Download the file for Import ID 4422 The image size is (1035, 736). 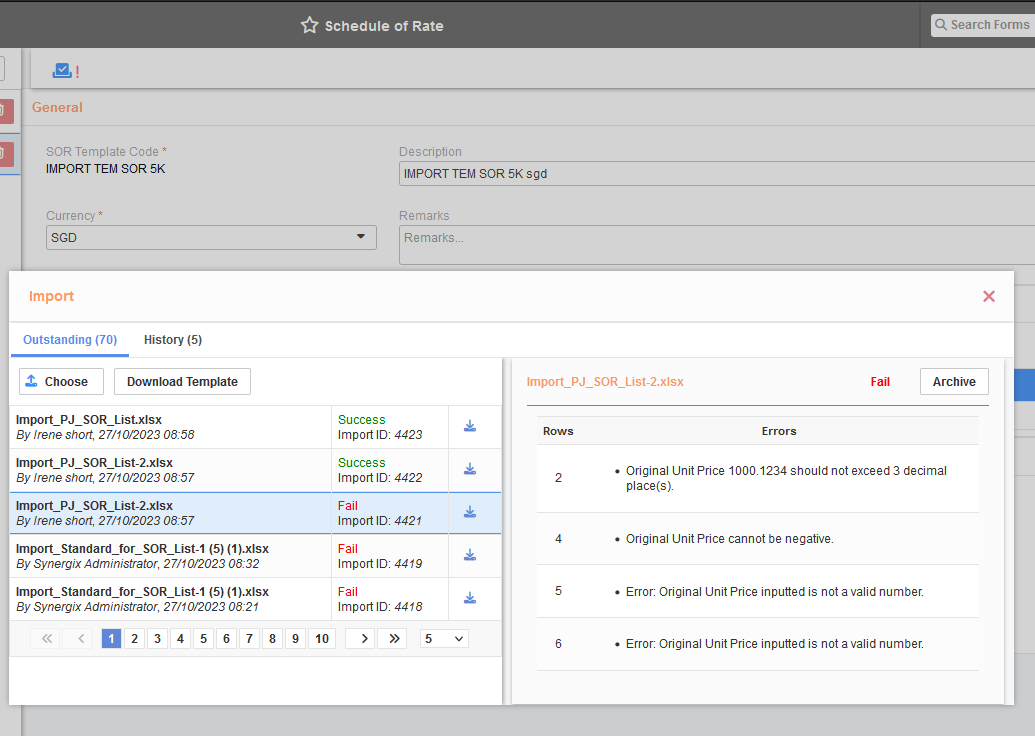tap(469, 468)
